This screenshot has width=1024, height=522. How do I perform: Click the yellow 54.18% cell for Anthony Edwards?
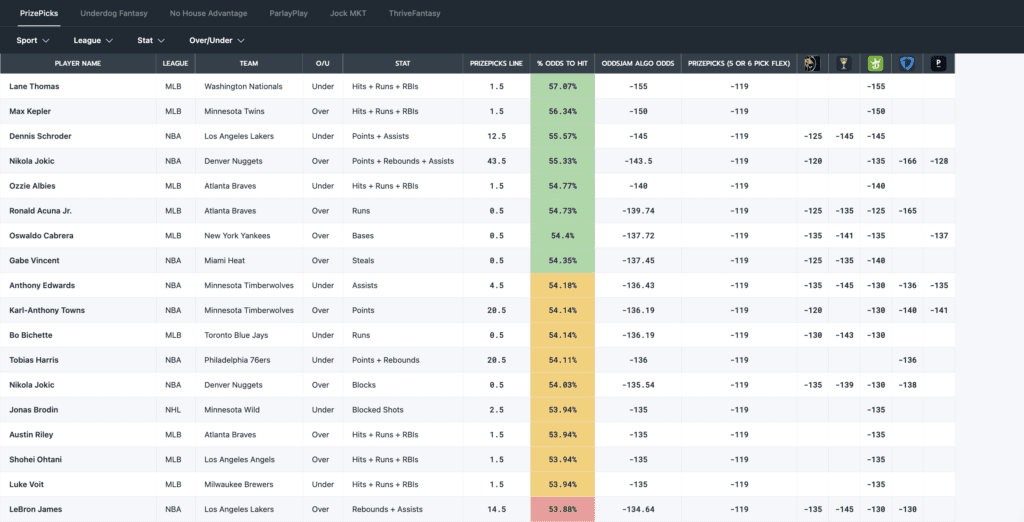pos(562,285)
